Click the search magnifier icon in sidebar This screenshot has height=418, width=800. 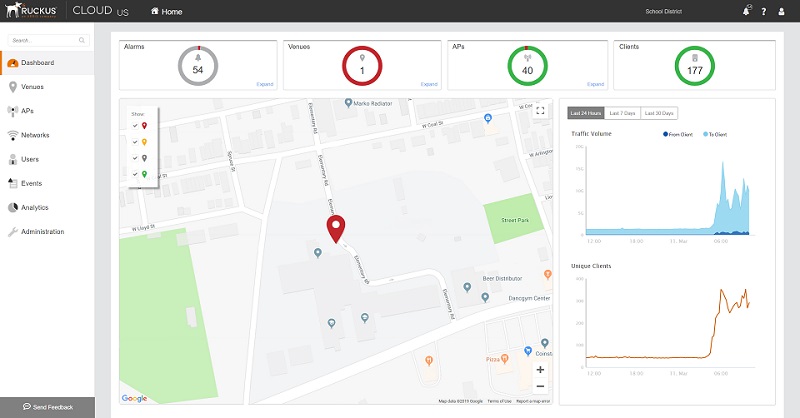pos(82,40)
